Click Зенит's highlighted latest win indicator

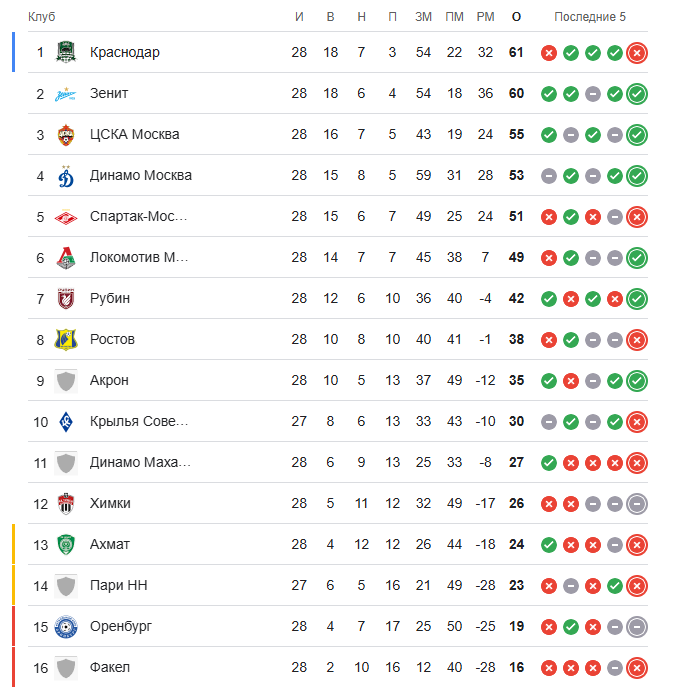[x=637, y=94]
